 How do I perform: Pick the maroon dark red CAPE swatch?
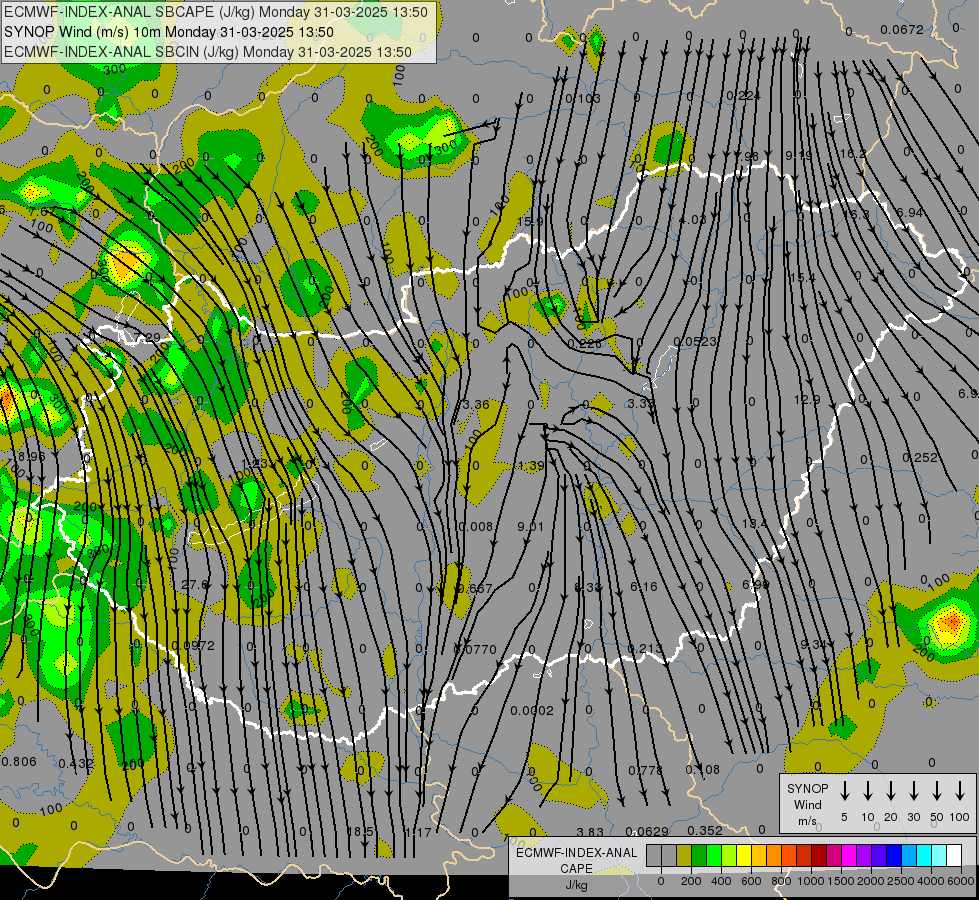pyautogui.click(x=819, y=855)
